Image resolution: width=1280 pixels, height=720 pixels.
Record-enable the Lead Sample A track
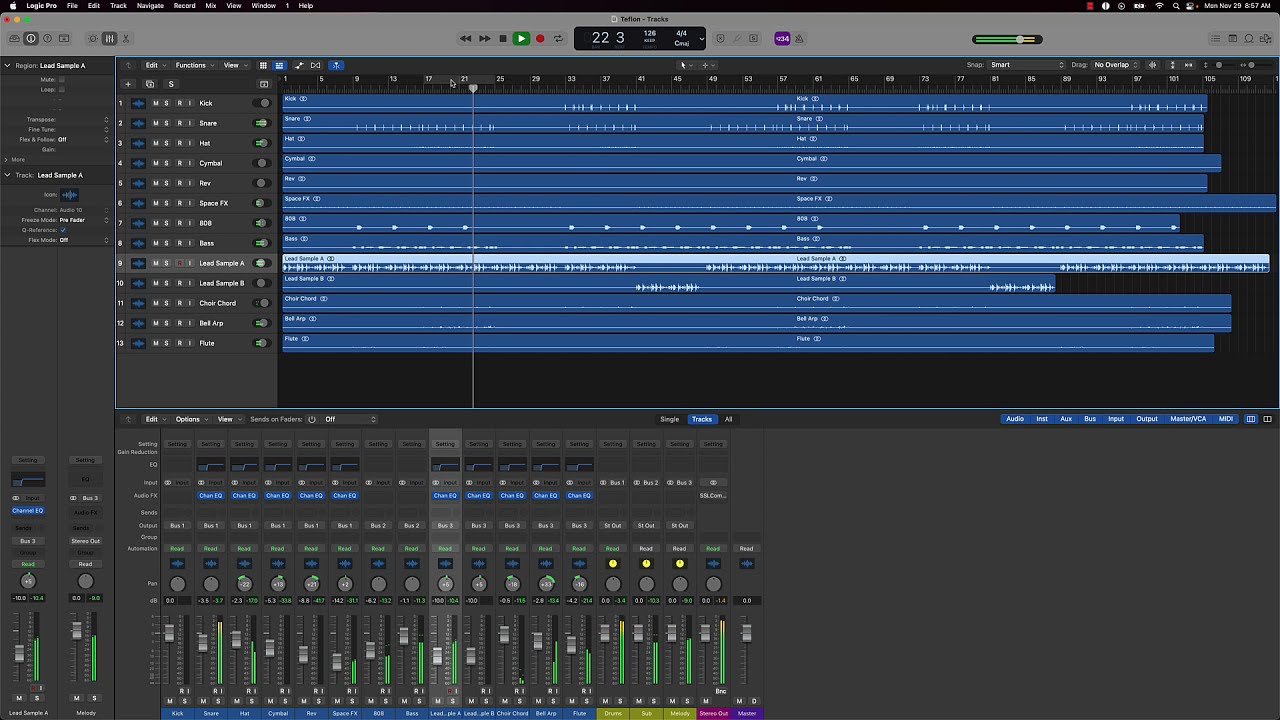click(179, 263)
